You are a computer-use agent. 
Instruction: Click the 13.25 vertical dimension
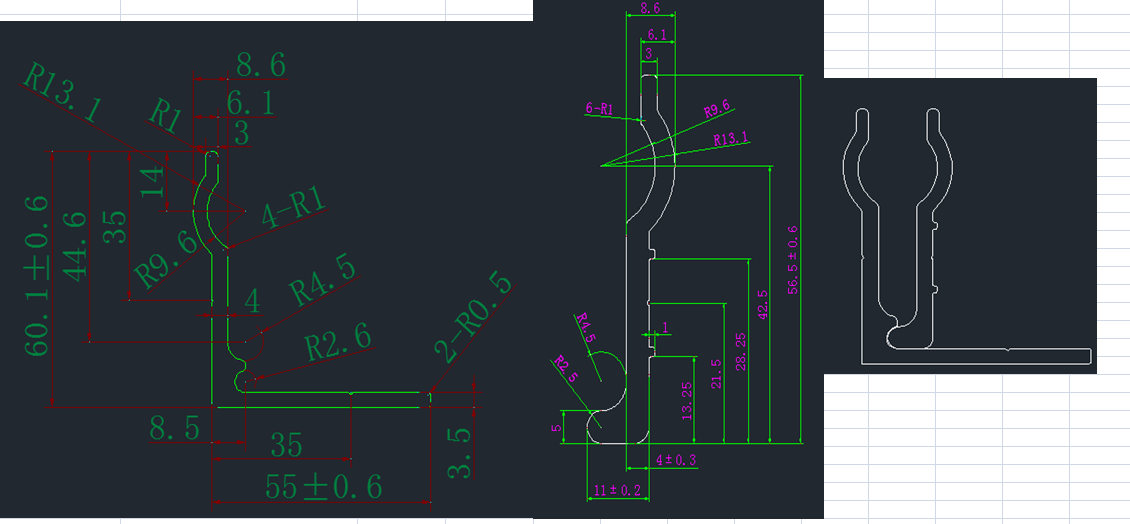click(686, 401)
